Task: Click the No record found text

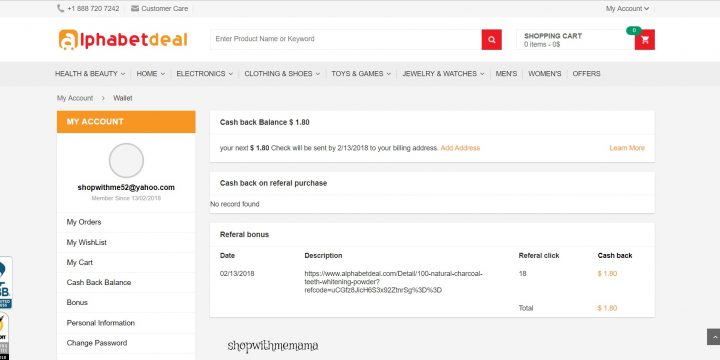Action: coord(235,204)
